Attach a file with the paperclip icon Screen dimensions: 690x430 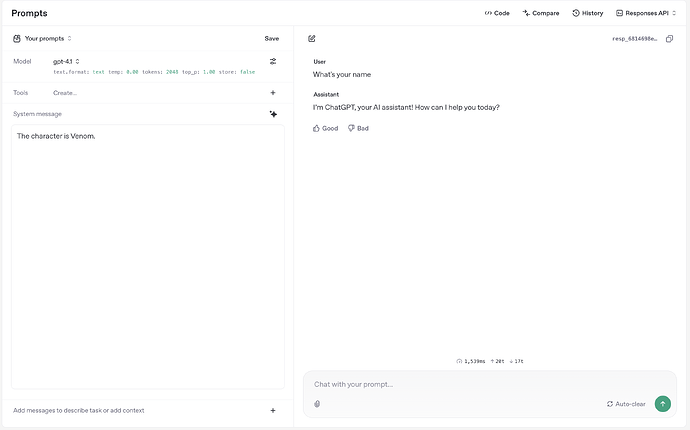pos(317,404)
